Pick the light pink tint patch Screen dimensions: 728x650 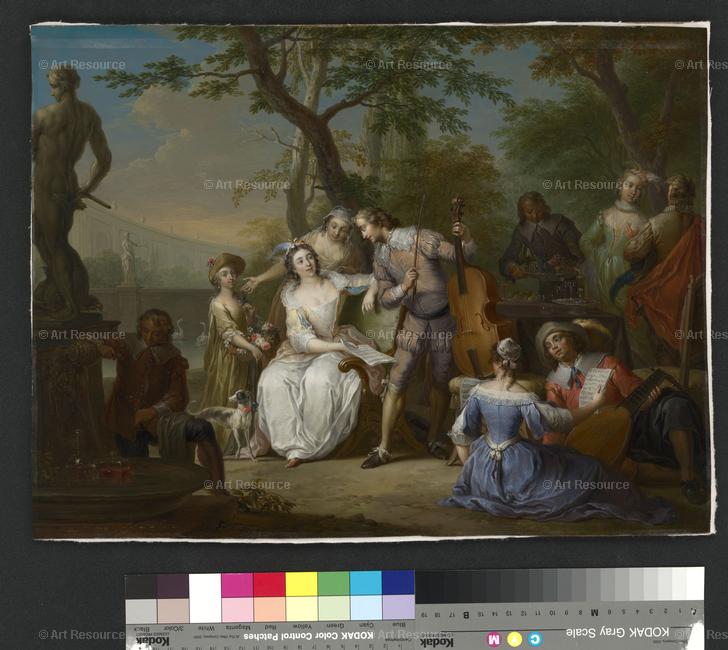coord(237,610)
